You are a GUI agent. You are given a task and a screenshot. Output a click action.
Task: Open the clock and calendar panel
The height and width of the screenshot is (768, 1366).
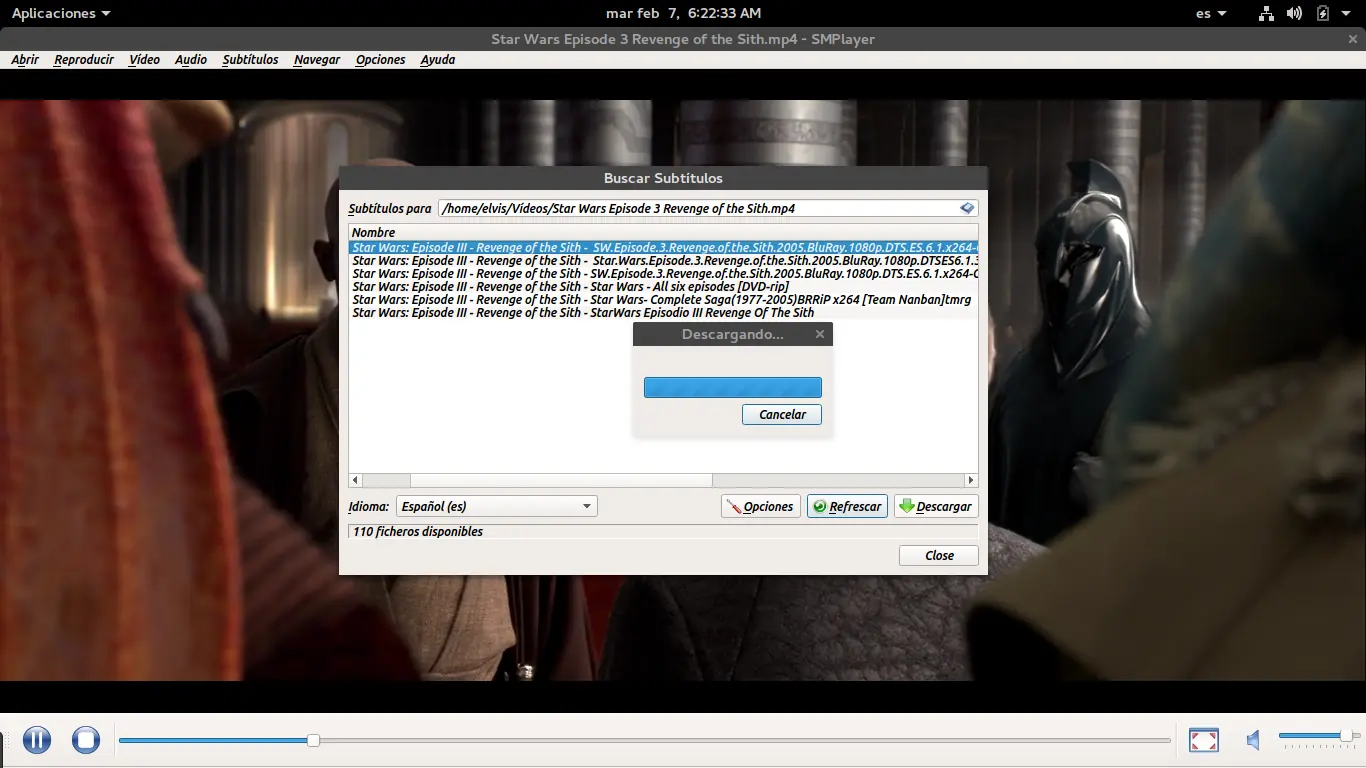point(683,13)
